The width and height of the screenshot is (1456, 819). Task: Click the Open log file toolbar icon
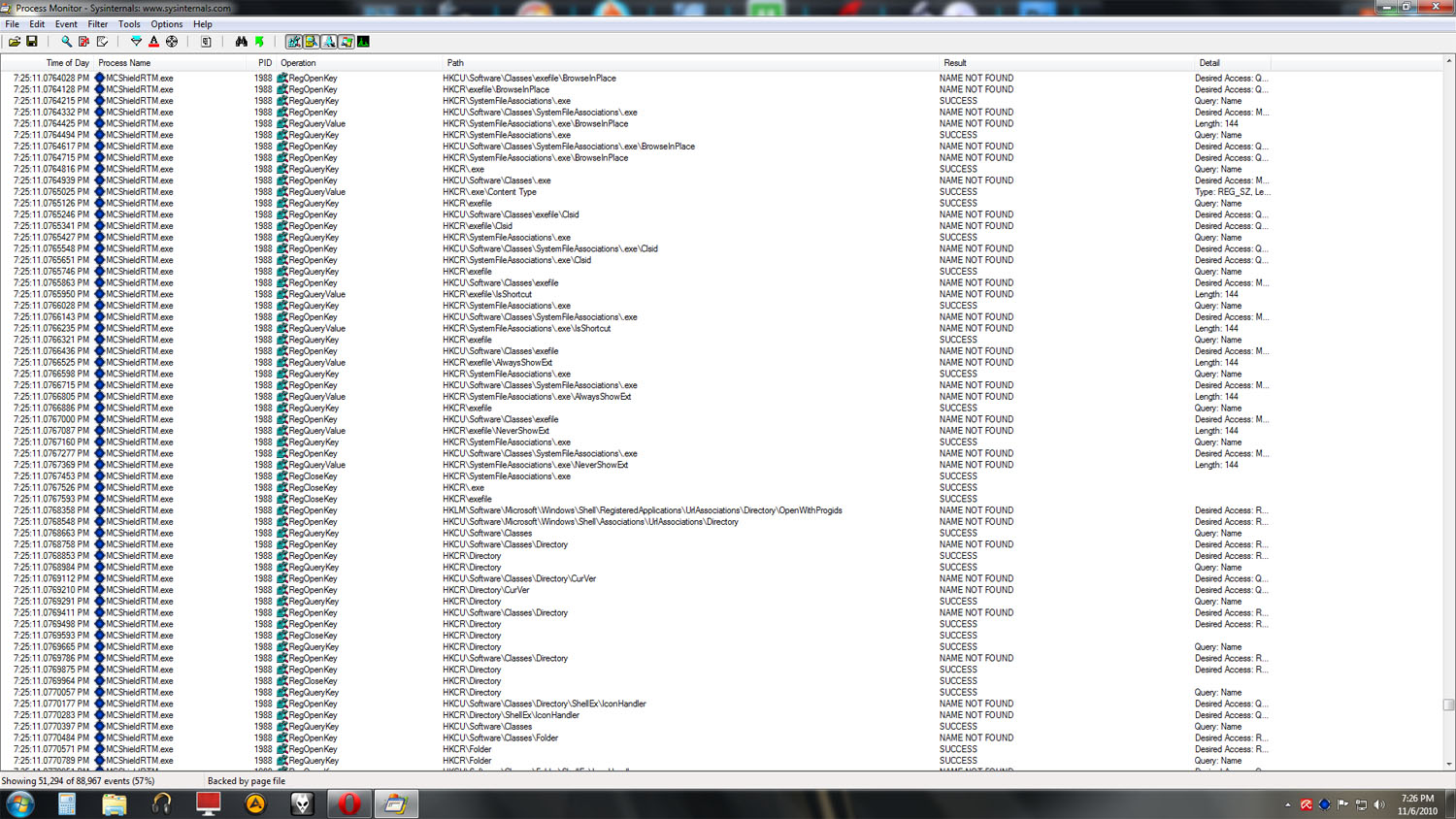point(15,42)
